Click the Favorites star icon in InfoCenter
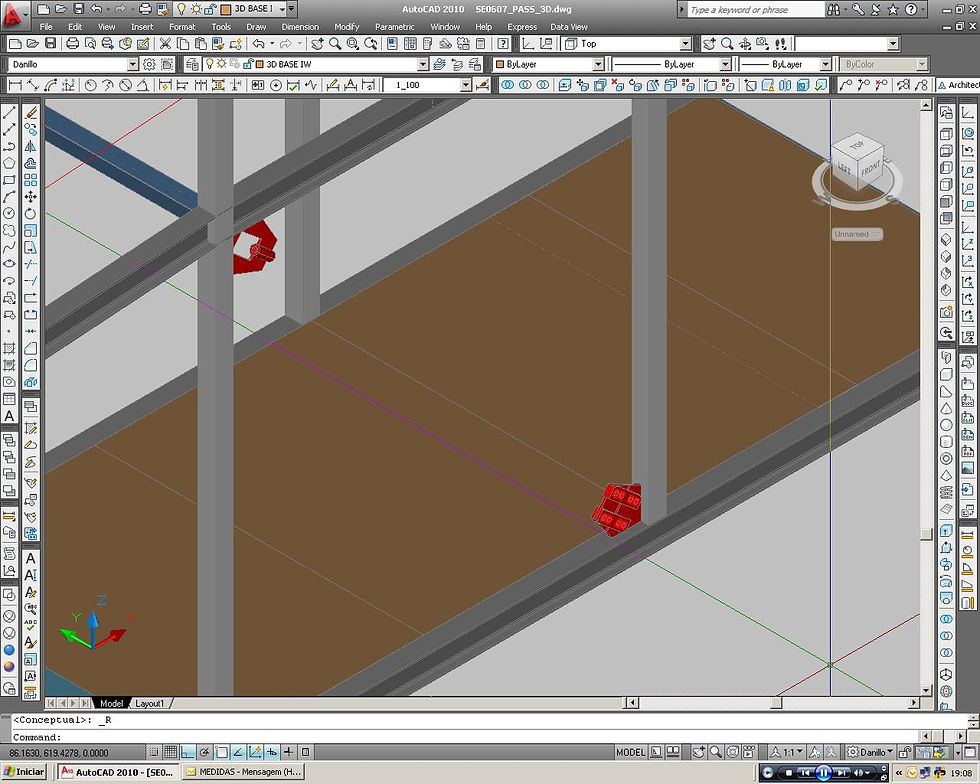Screen dimensions: 980x784 point(894,9)
